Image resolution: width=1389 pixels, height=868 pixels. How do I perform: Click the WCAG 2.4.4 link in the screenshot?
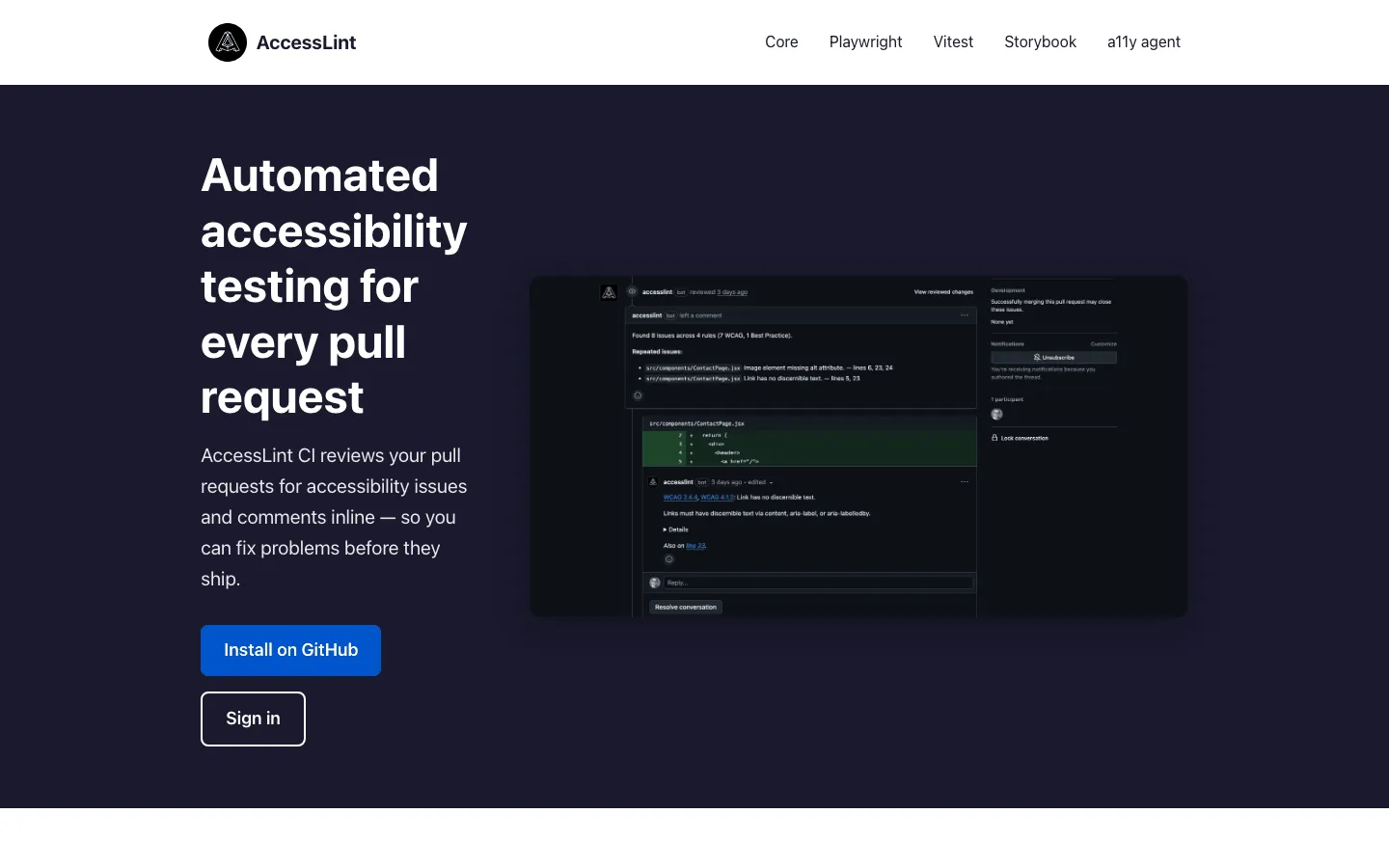point(680,498)
